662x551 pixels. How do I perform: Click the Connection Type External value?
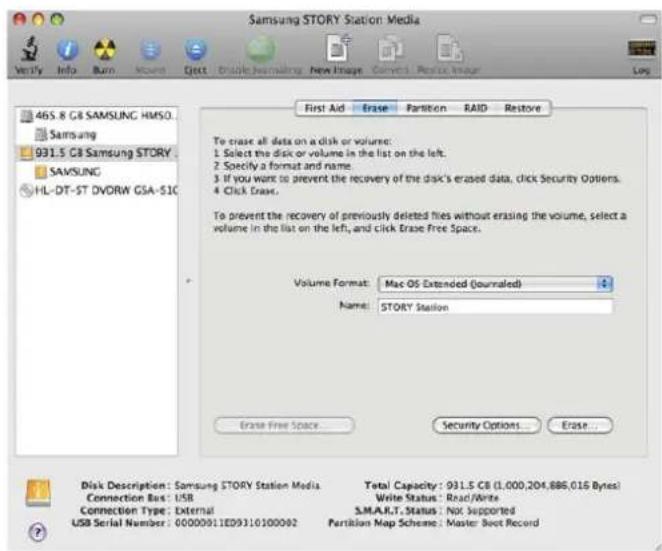194,510
